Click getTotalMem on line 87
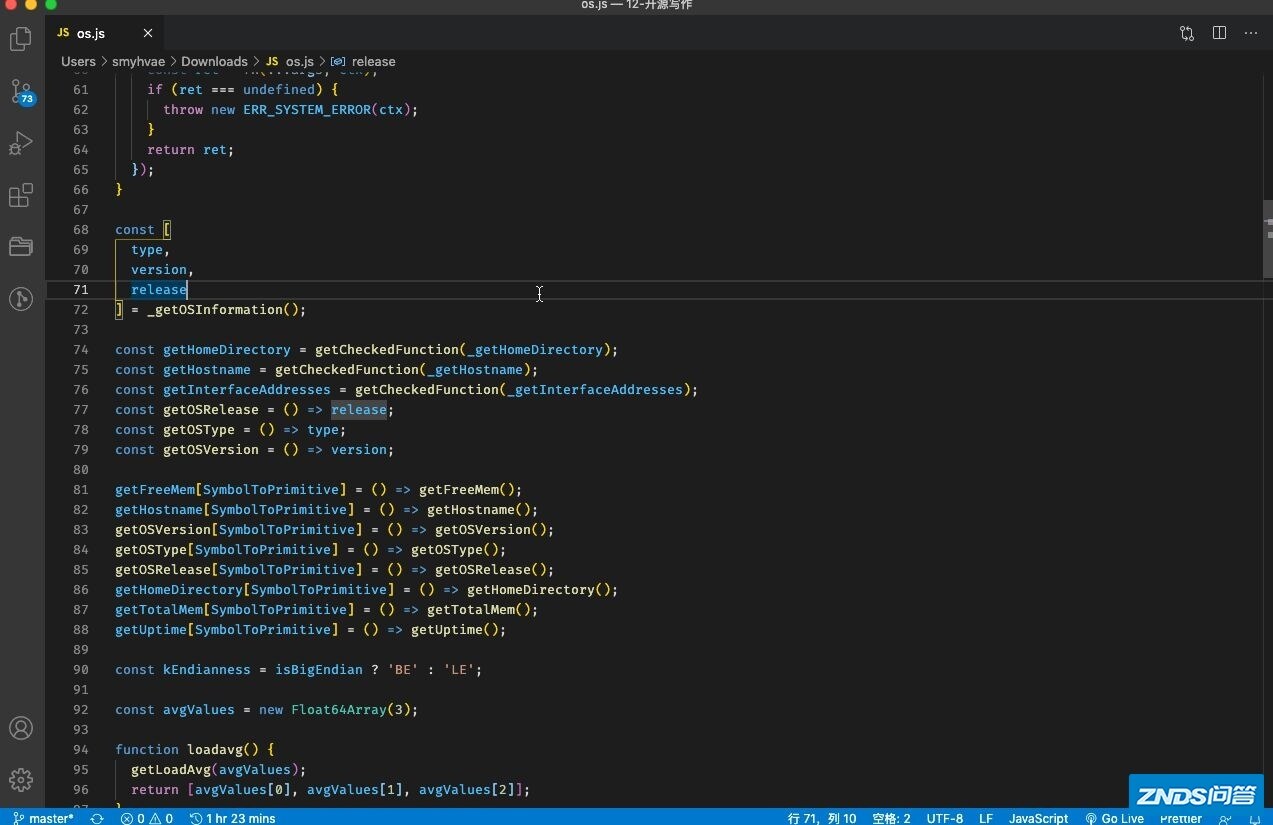 click(x=159, y=609)
